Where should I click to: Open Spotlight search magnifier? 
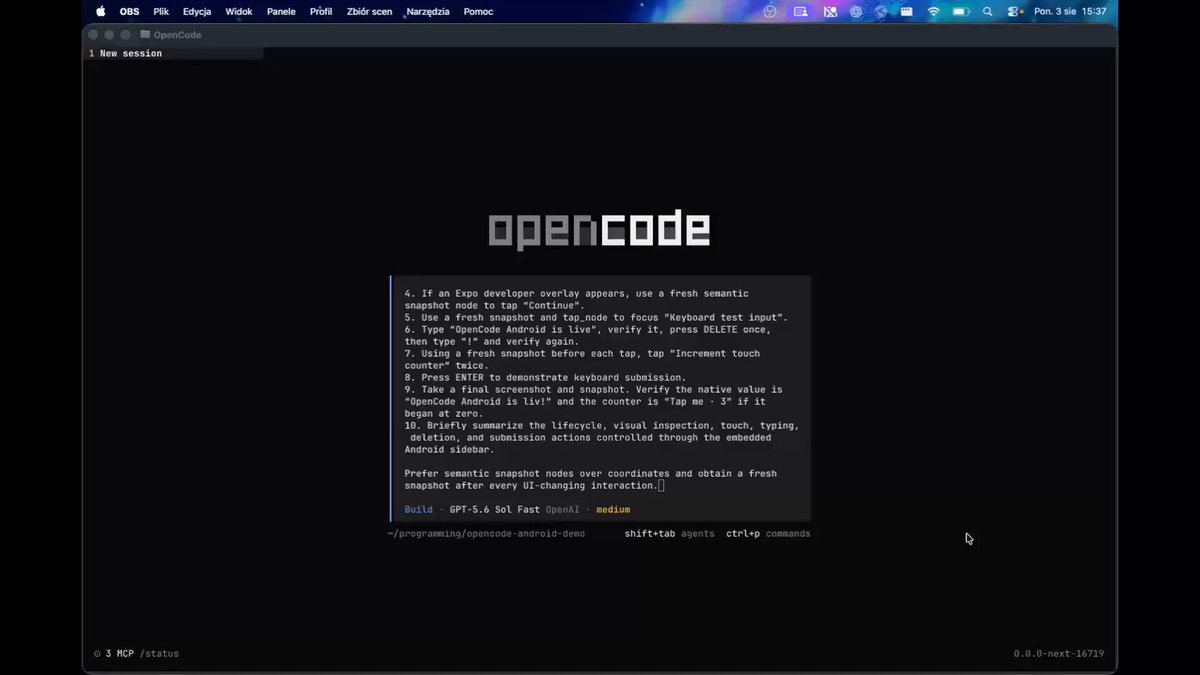point(988,12)
